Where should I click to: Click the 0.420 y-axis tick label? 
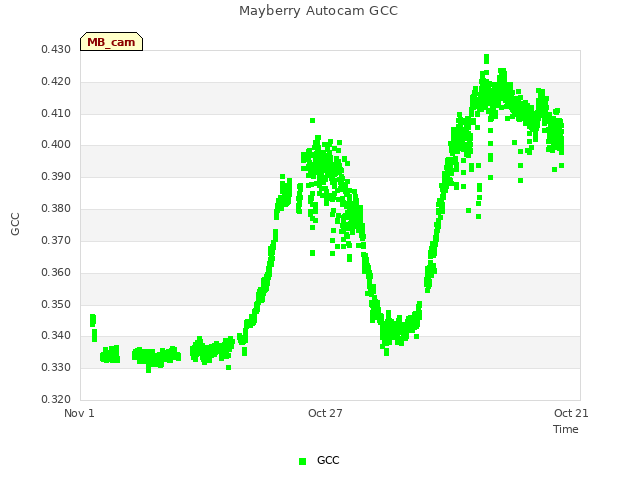(56, 81)
